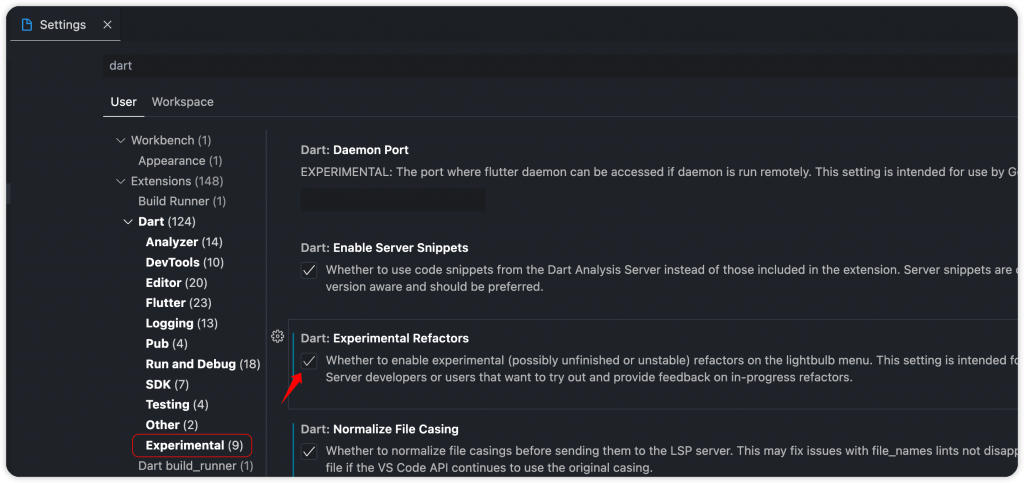Open the Experimental (9) category

tap(194, 446)
